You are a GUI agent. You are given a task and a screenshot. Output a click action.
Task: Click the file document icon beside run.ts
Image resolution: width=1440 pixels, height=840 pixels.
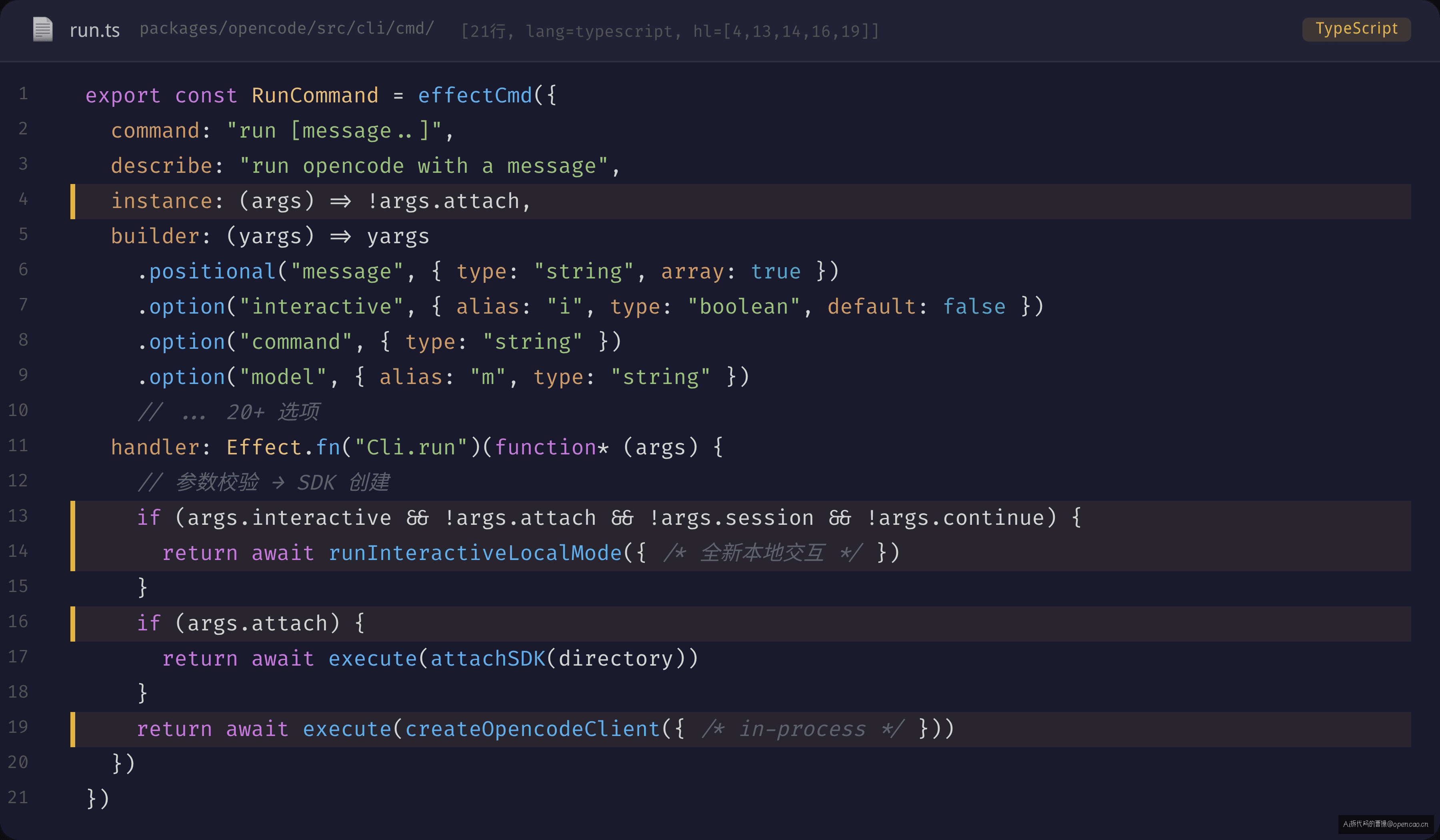click(43, 29)
